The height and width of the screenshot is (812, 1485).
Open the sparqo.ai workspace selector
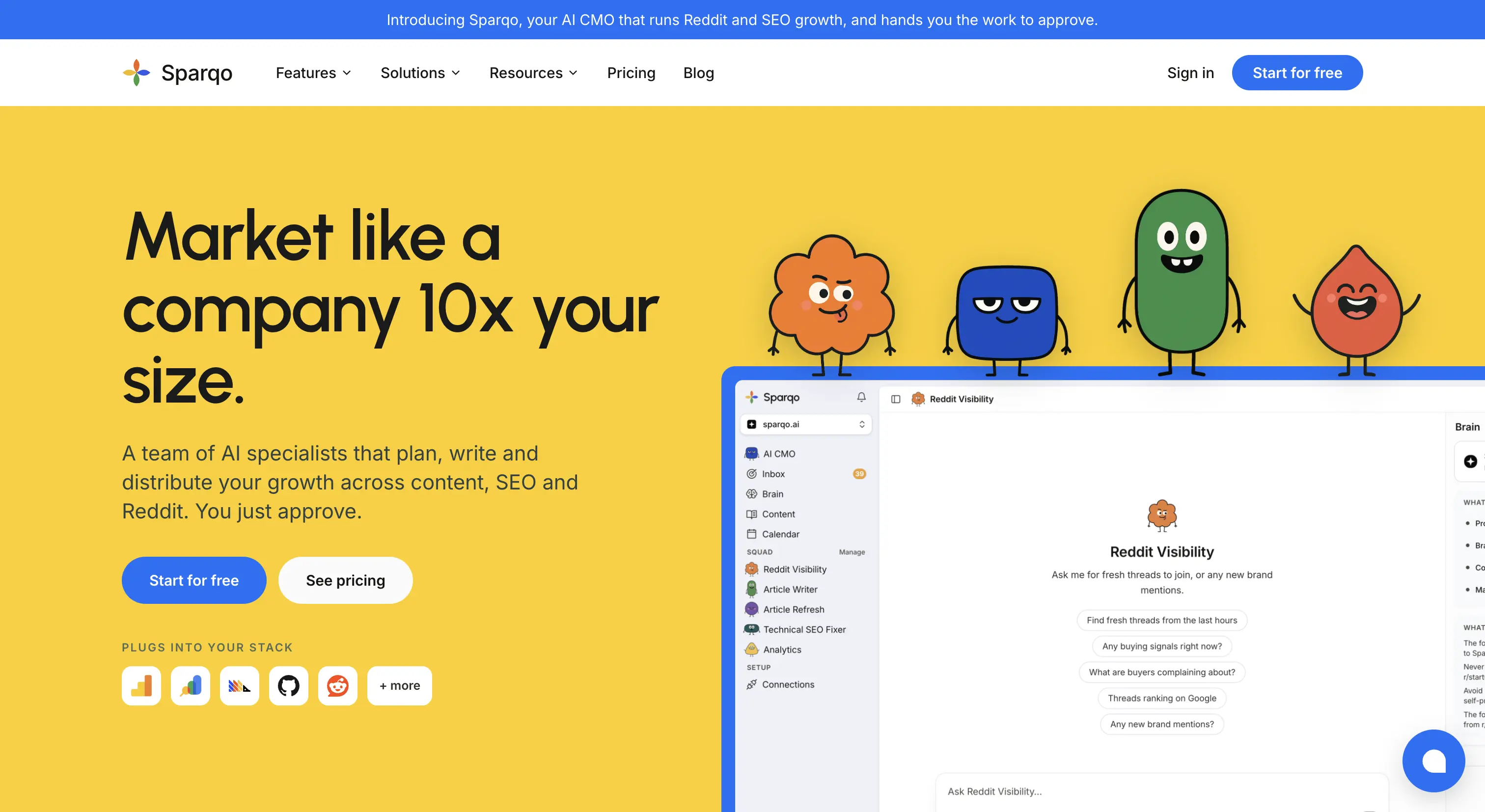click(805, 424)
